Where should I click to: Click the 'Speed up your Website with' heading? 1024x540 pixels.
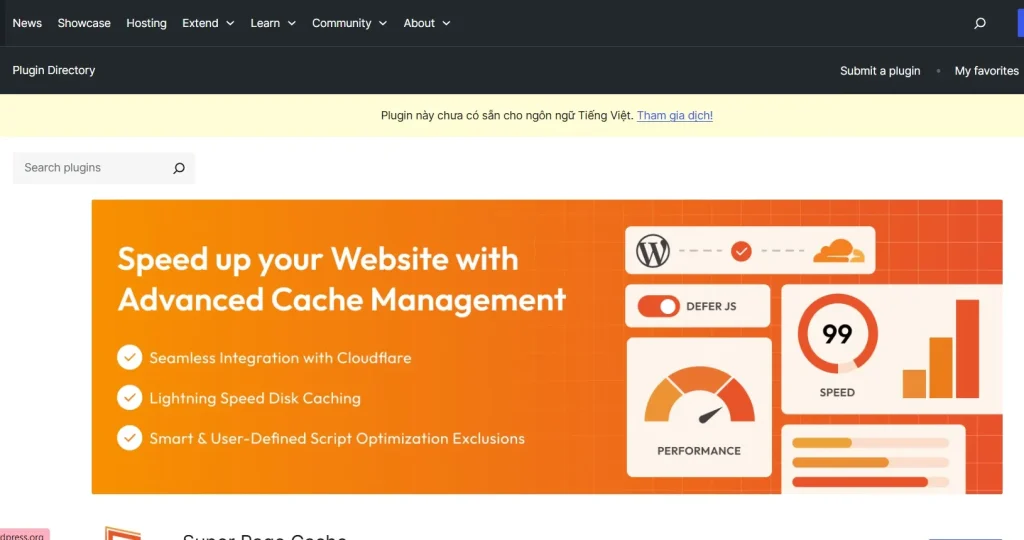click(318, 259)
